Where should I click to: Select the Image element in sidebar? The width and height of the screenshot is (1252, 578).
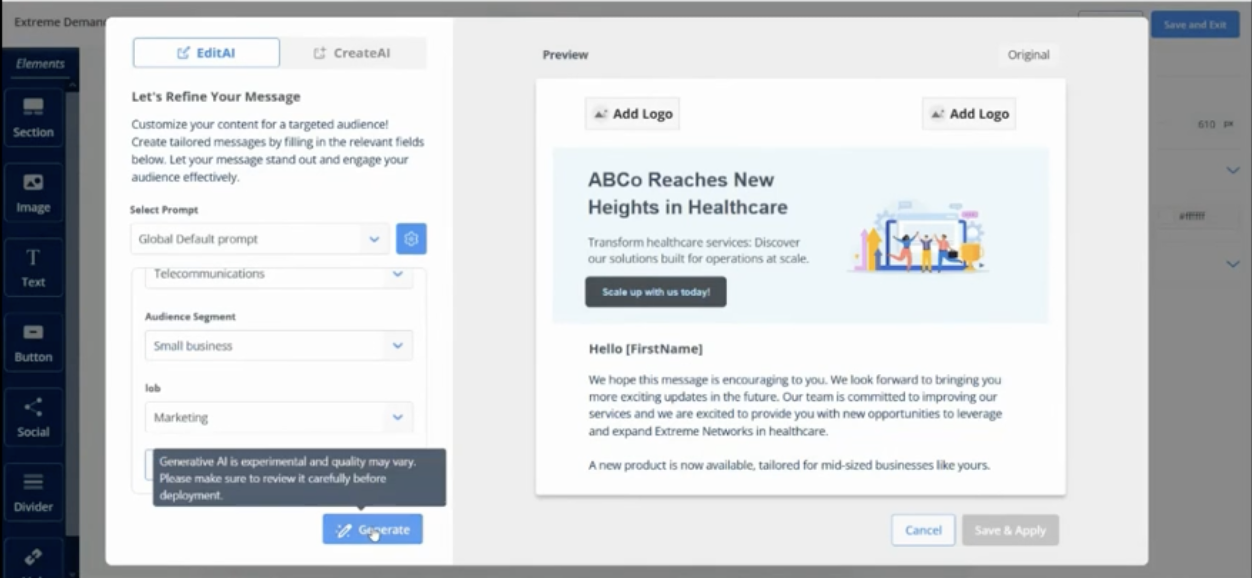[x=33, y=194]
